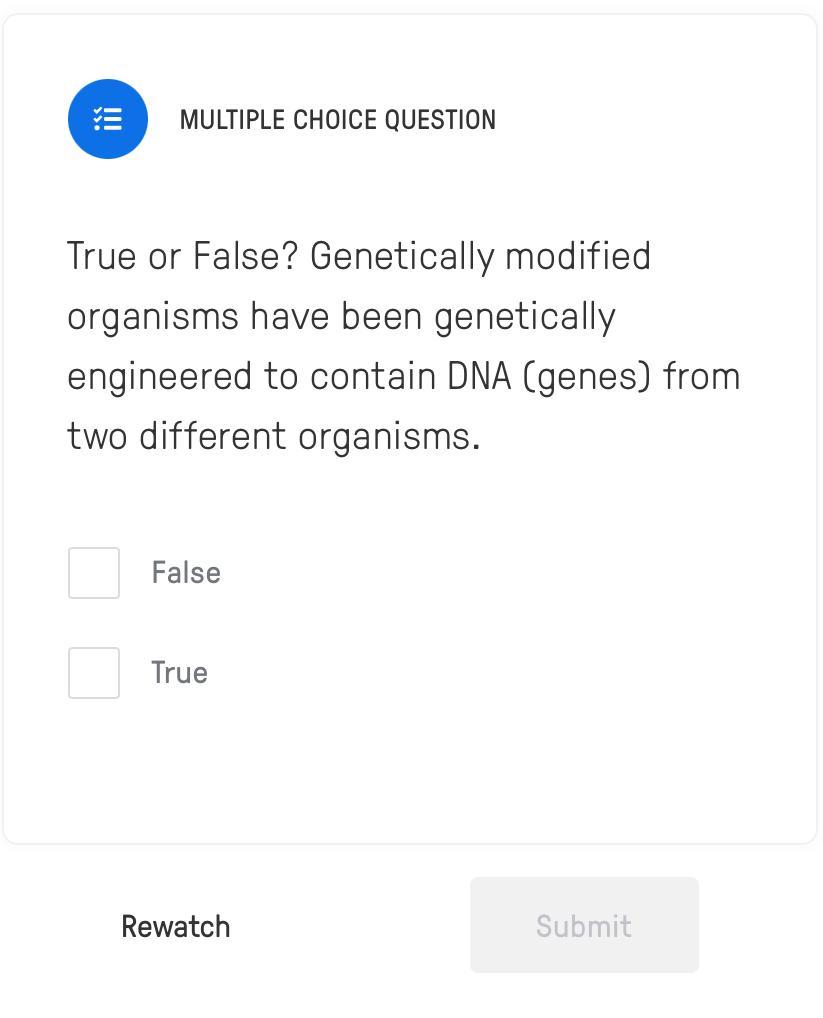Click the word "two" in the question
The image size is (823, 1018).
pyautogui.click(x=97, y=437)
